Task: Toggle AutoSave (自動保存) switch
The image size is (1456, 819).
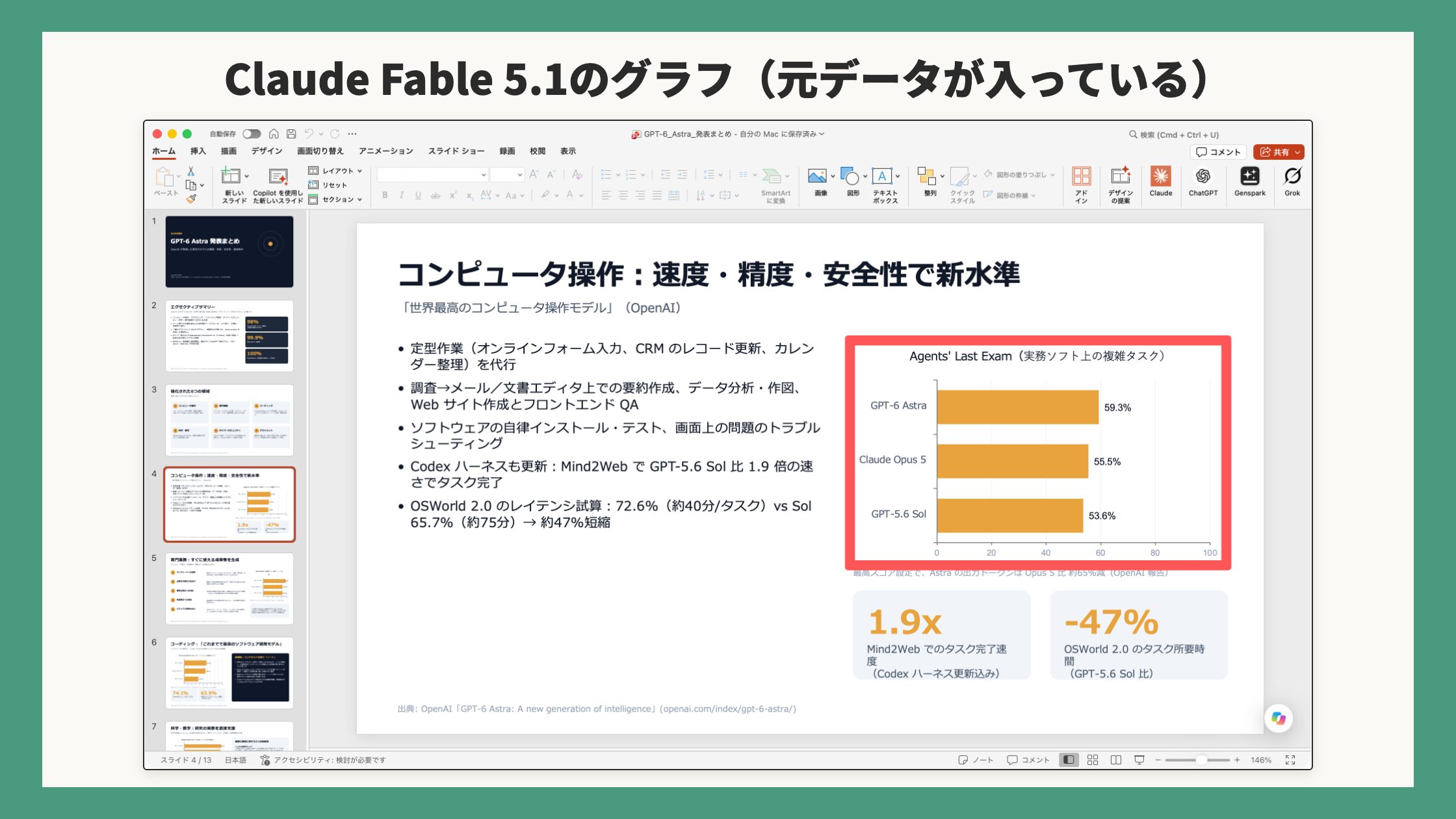Action: [x=252, y=134]
